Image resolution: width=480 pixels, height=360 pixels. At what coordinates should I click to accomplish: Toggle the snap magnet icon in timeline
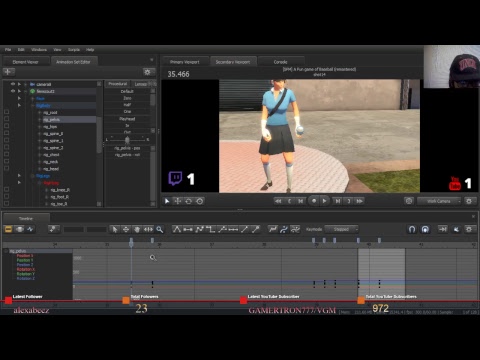point(412,229)
